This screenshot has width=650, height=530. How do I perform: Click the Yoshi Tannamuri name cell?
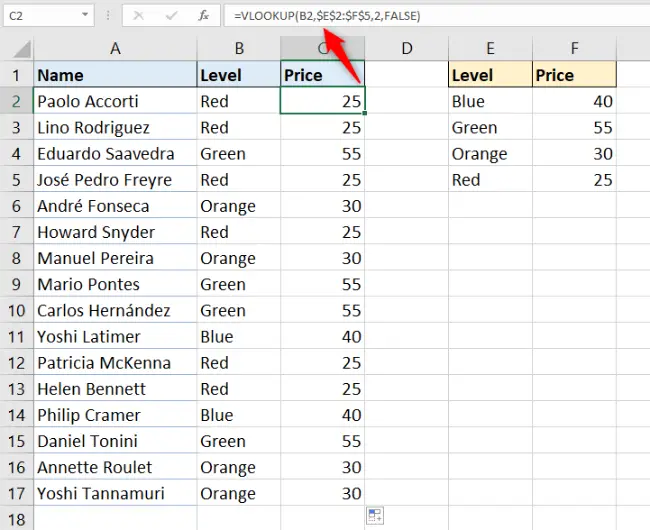point(115,494)
